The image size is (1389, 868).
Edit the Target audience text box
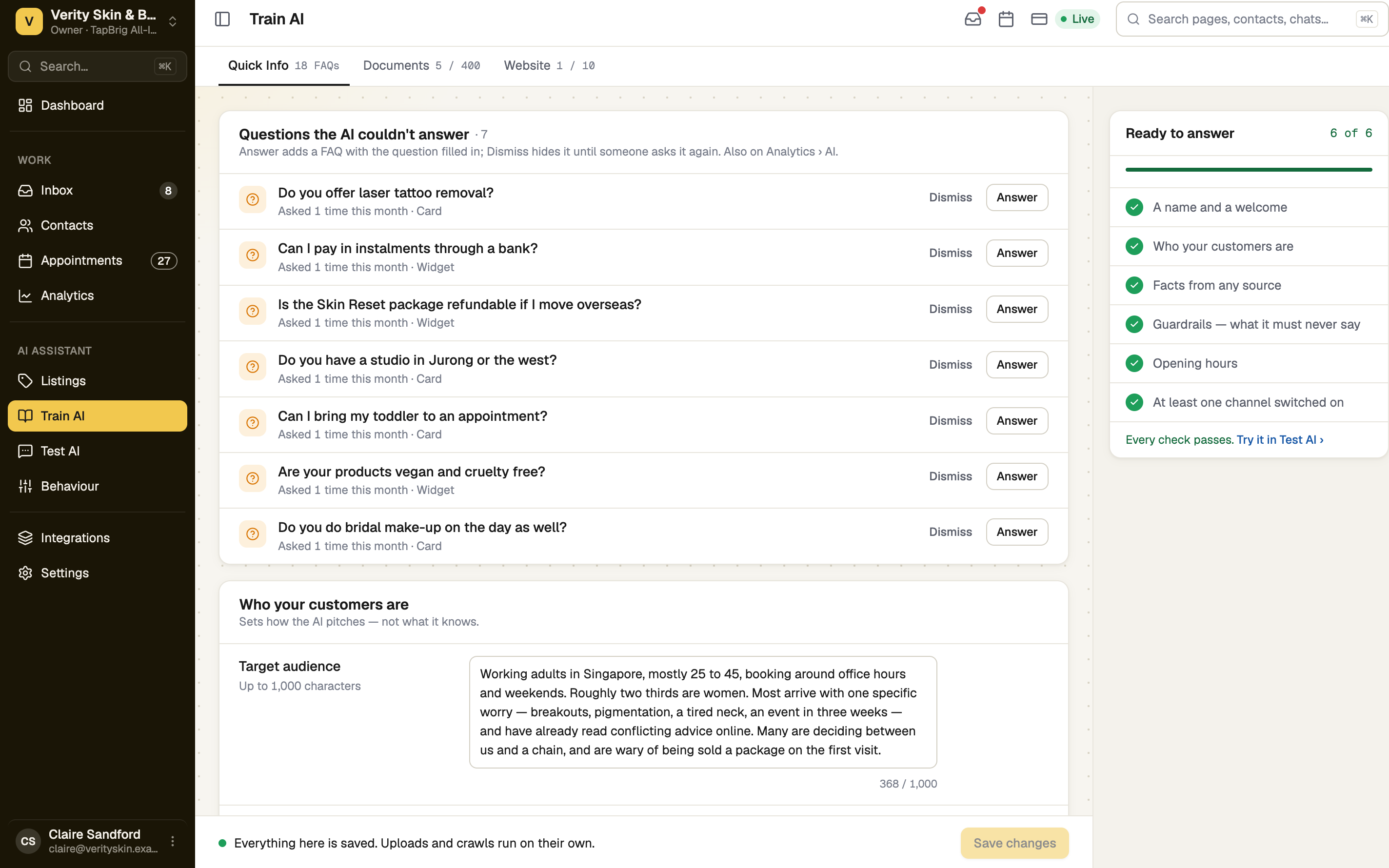point(702,712)
